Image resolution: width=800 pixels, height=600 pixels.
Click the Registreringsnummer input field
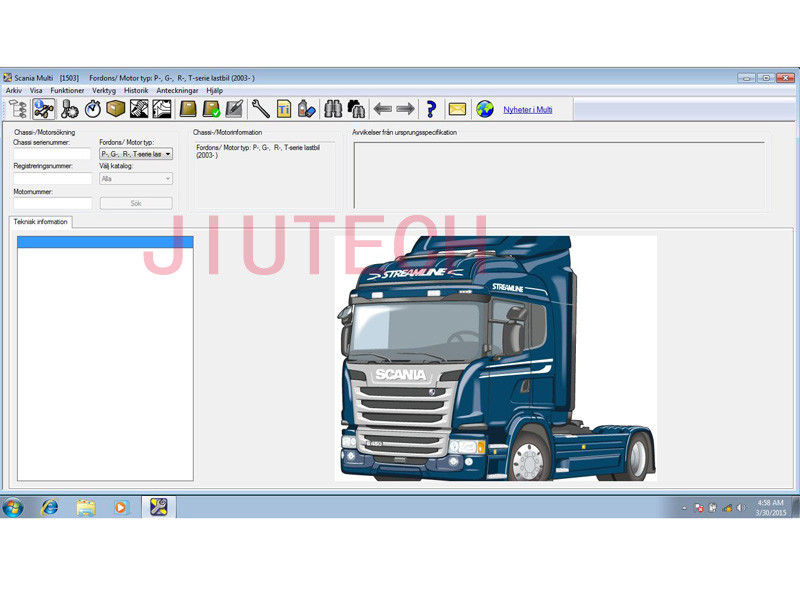(52, 178)
